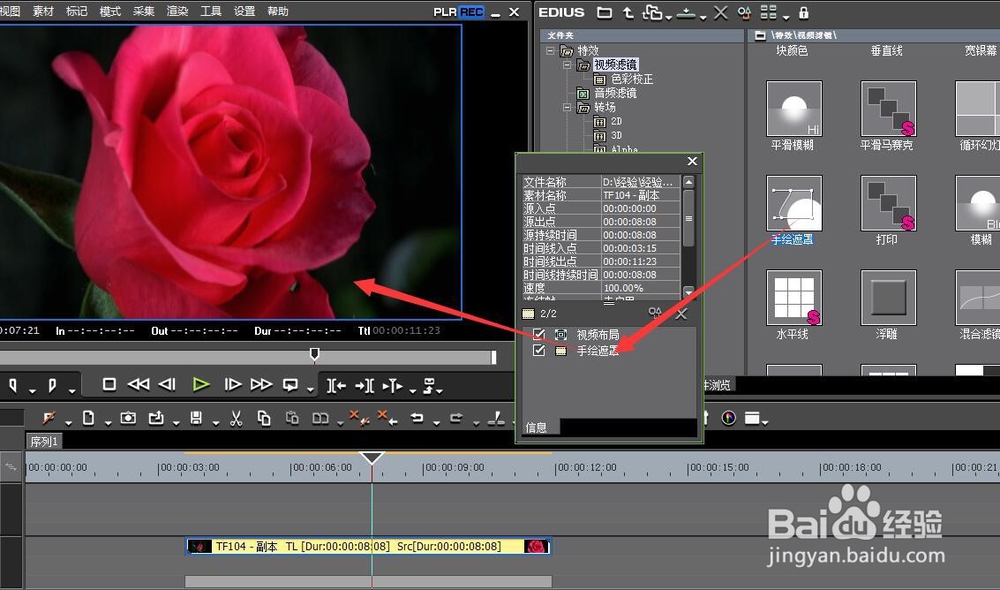Uncheck the 视频布局 checkbox

click(x=539, y=334)
